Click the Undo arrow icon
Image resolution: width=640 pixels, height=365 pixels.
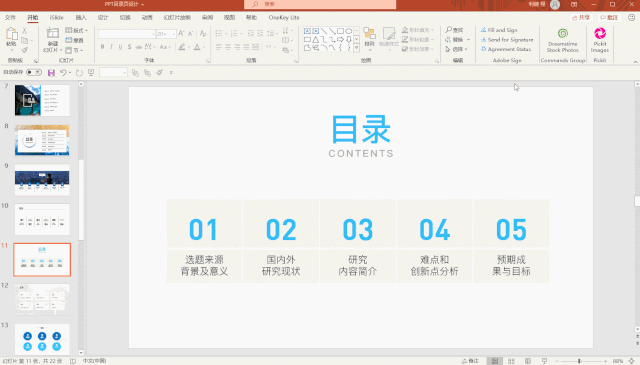coord(63,73)
